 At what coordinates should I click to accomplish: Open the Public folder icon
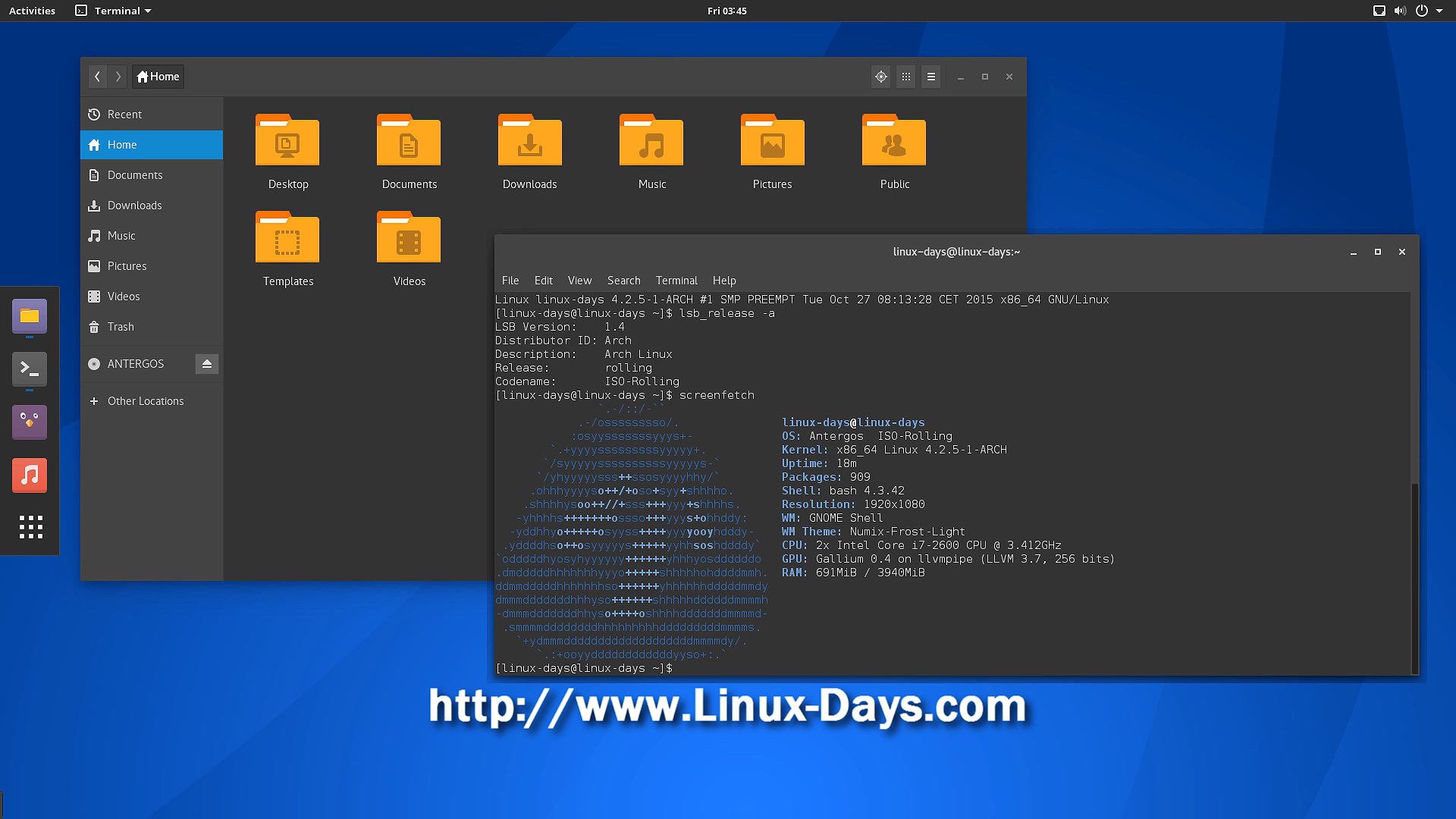coord(894,140)
